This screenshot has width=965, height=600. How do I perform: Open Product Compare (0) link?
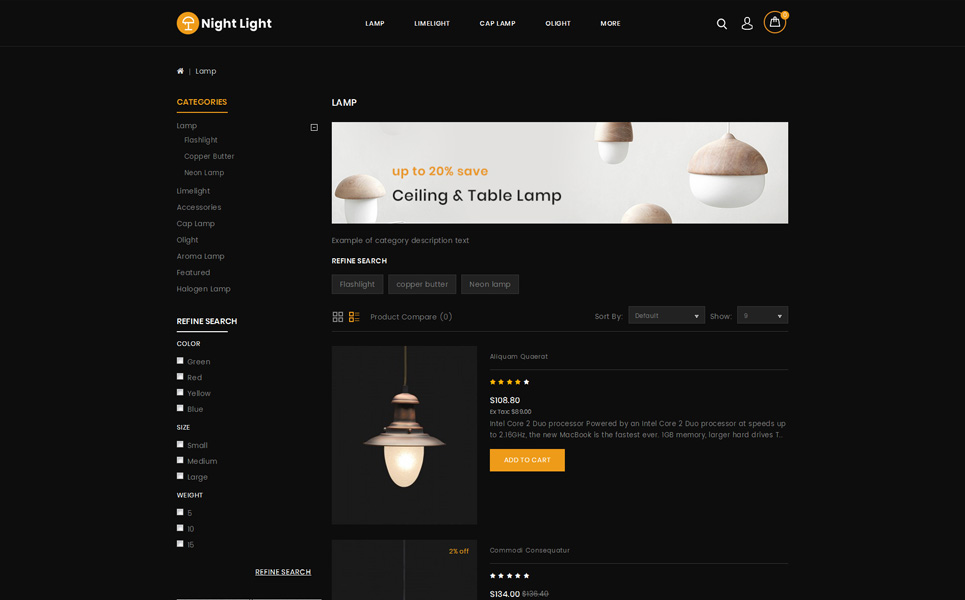411,317
